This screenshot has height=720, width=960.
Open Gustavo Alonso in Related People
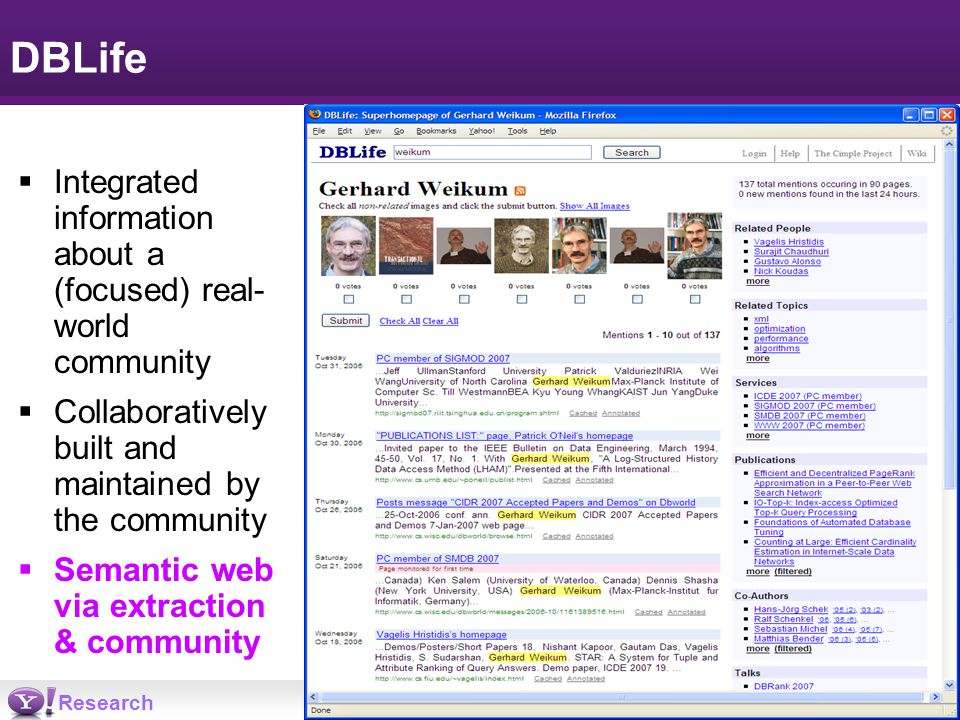pyautogui.click(x=787, y=261)
